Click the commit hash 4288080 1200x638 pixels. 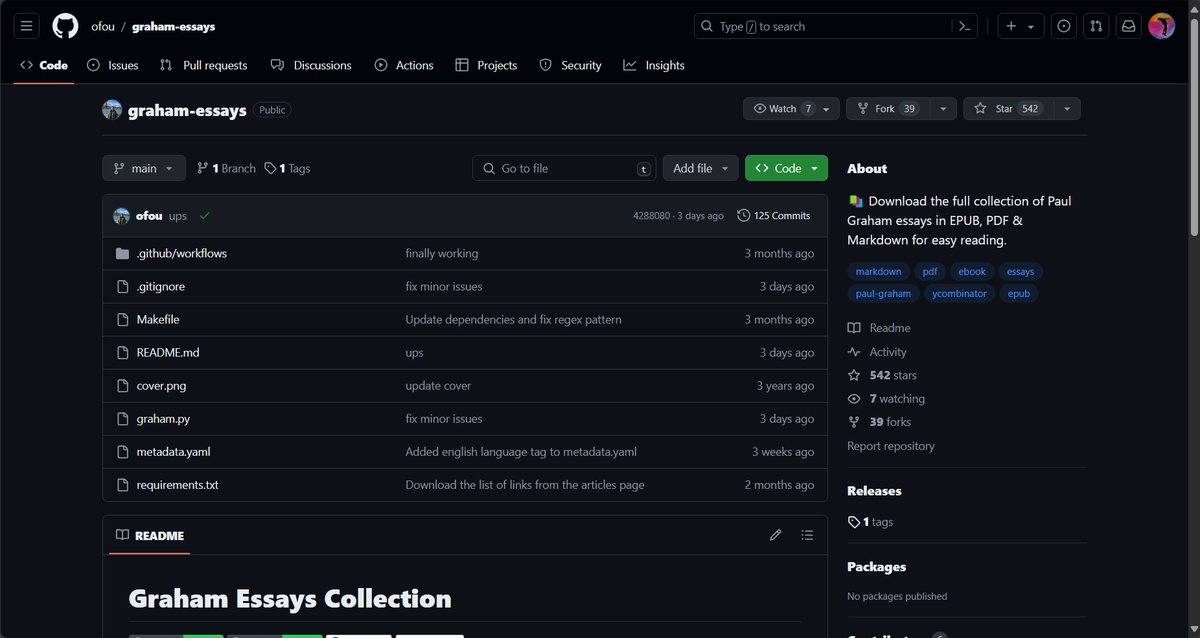click(652, 216)
